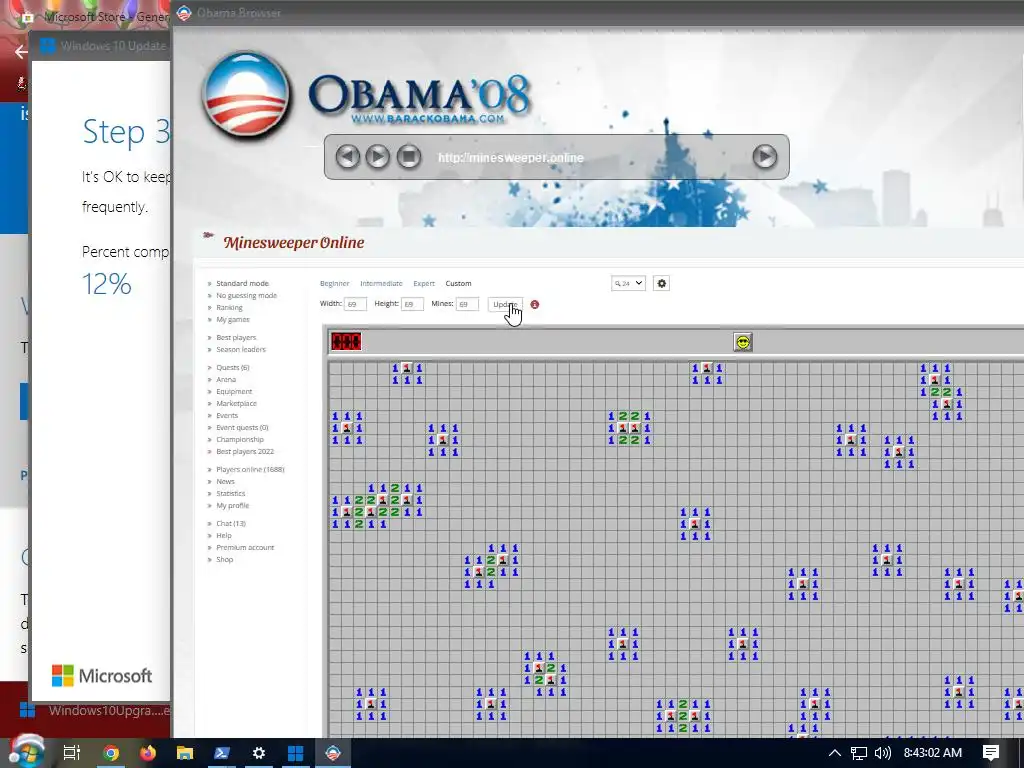Open the Events link above Event quests
The width and height of the screenshot is (1024, 768).
227,415
